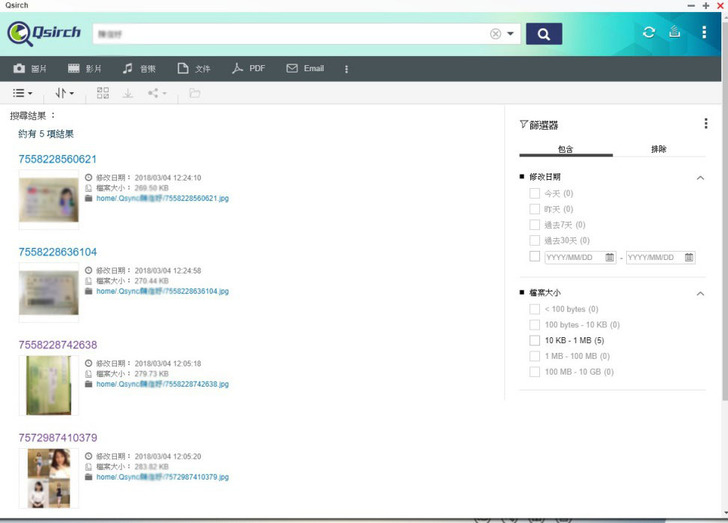Filter by photos camera tab

[x=30, y=69]
